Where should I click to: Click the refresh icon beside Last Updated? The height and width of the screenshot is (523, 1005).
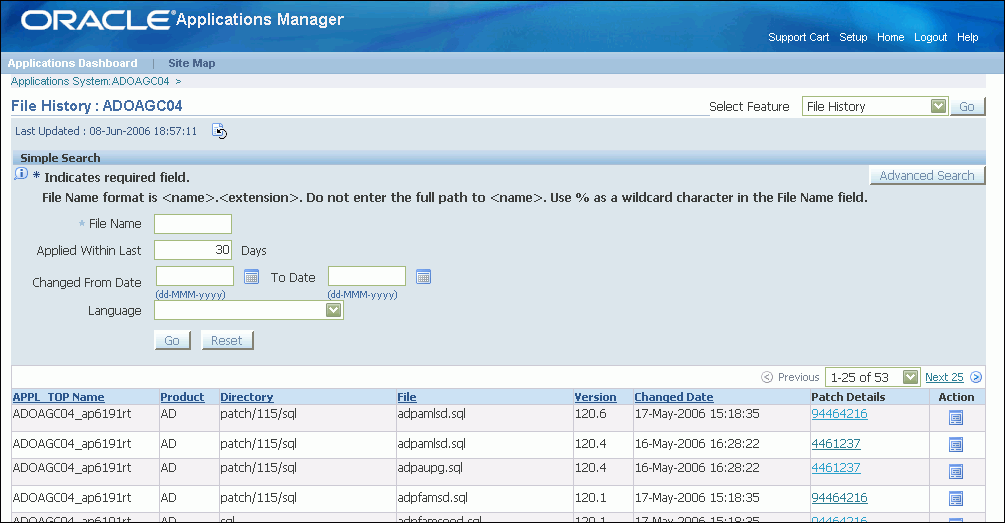click(x=219, y=131)
